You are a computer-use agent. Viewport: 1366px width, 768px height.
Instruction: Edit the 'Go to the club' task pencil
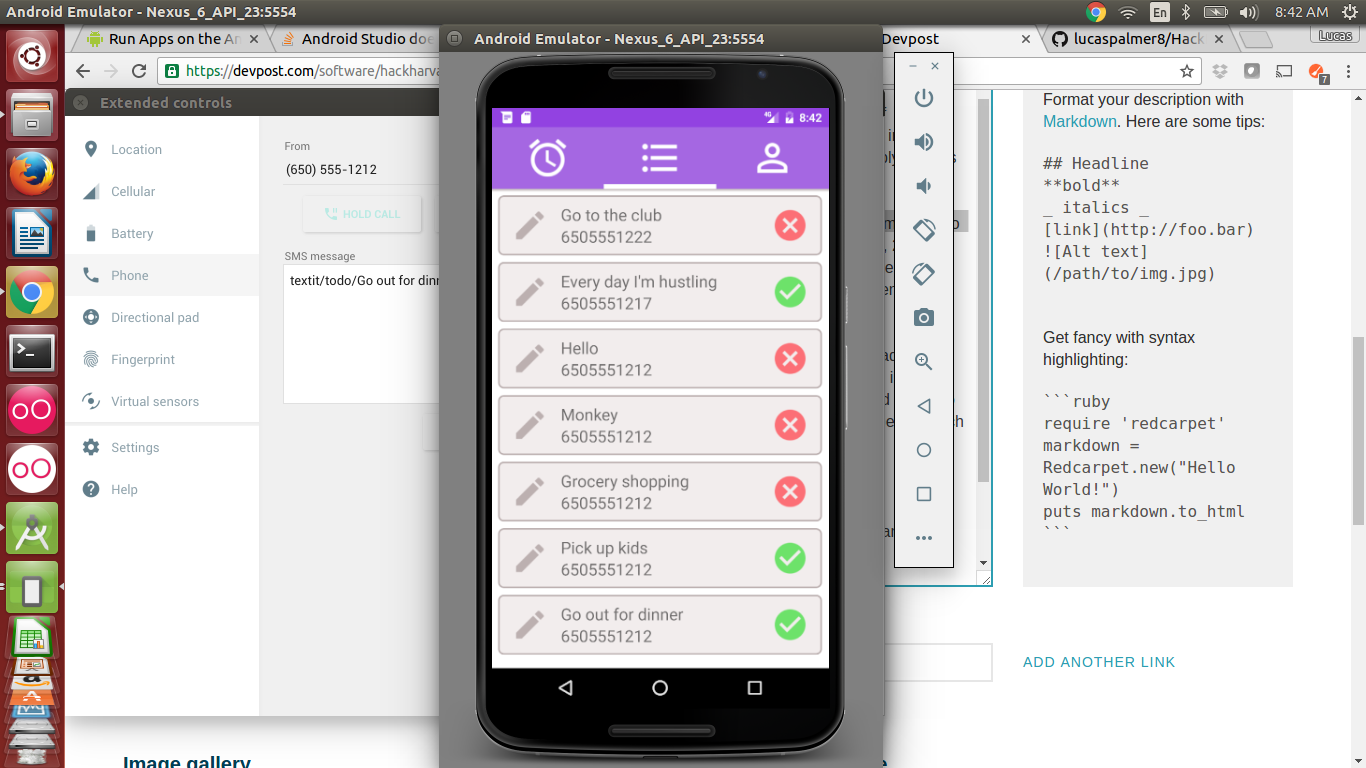pos(529,226)
